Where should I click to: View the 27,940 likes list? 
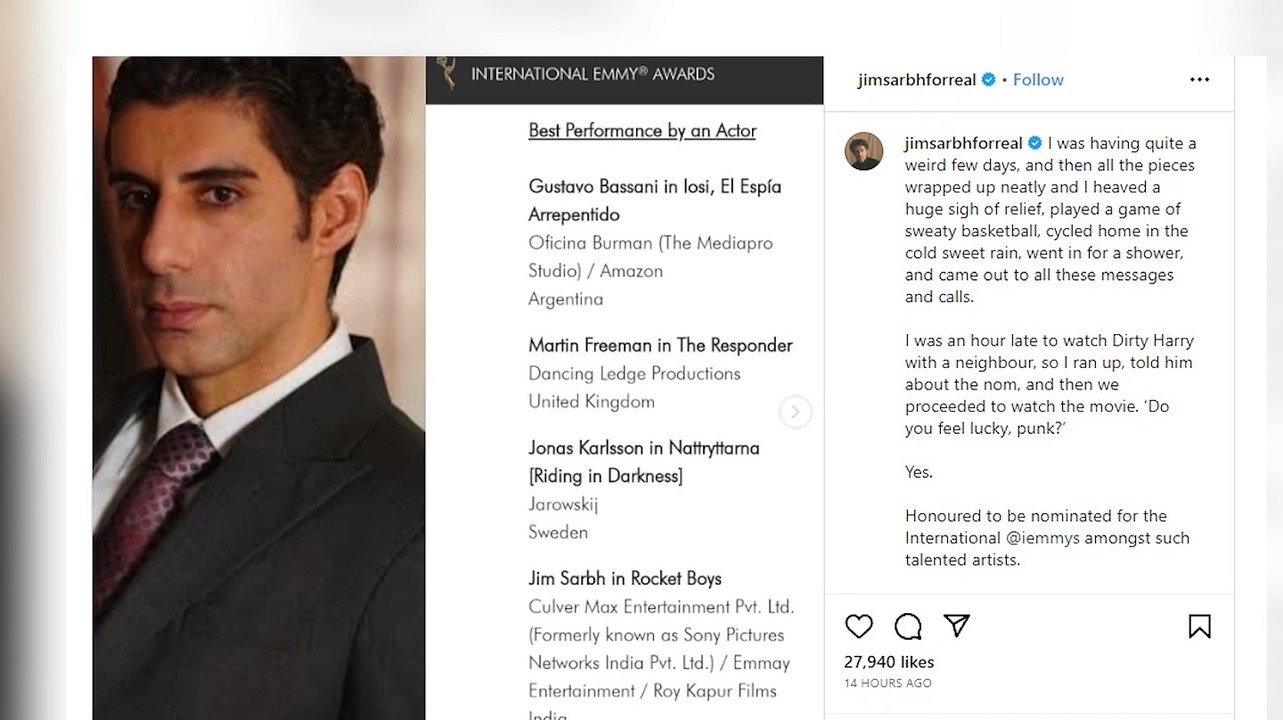(889, 662)
